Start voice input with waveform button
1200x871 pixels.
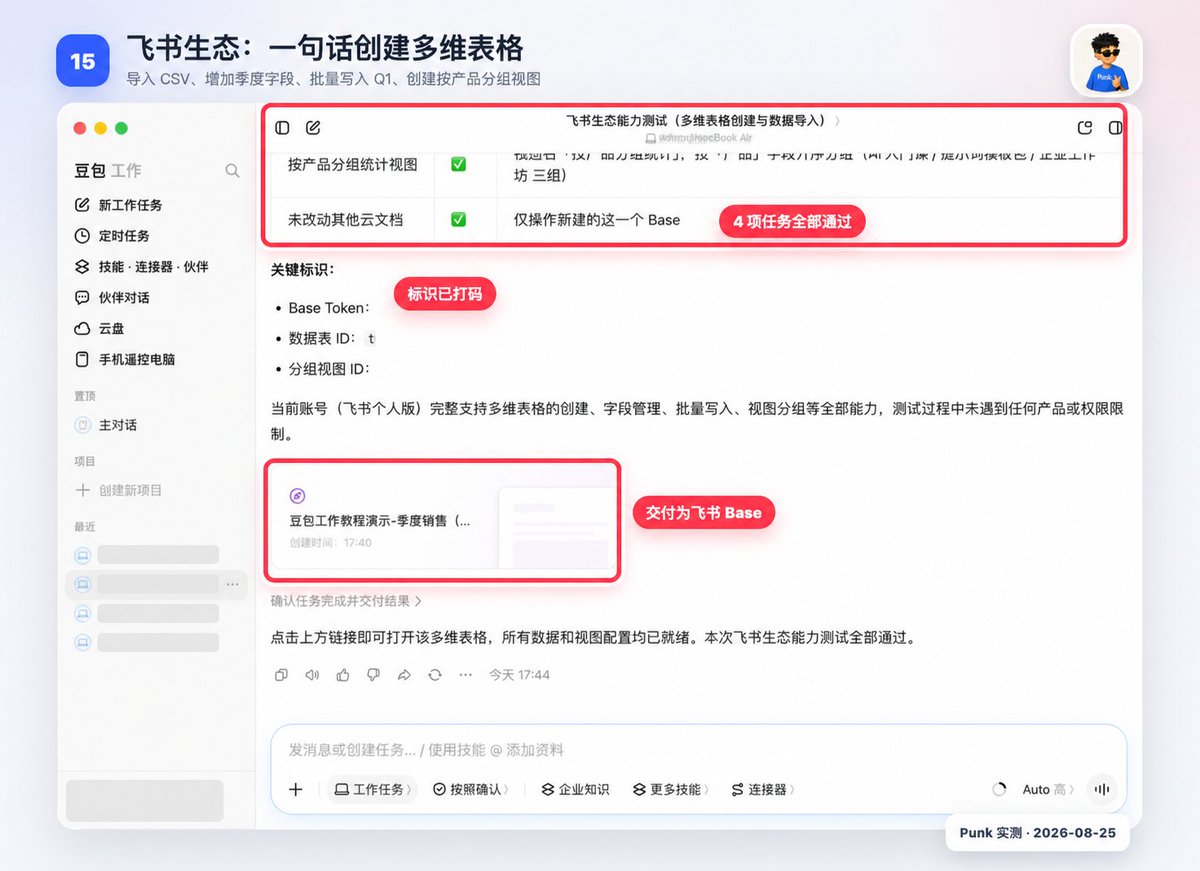[1101, 789]
